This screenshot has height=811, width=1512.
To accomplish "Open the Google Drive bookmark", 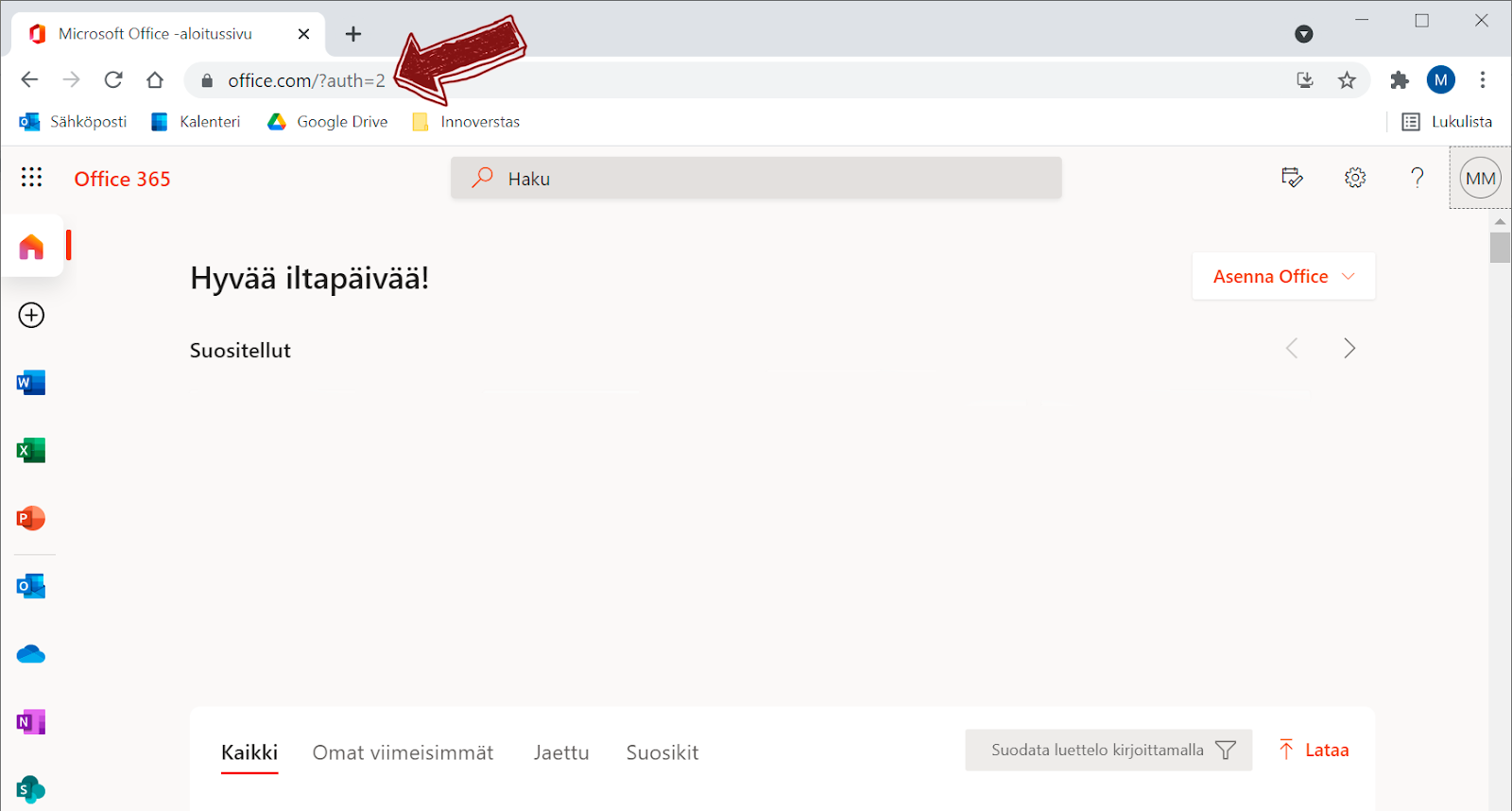I will [328, 121].
